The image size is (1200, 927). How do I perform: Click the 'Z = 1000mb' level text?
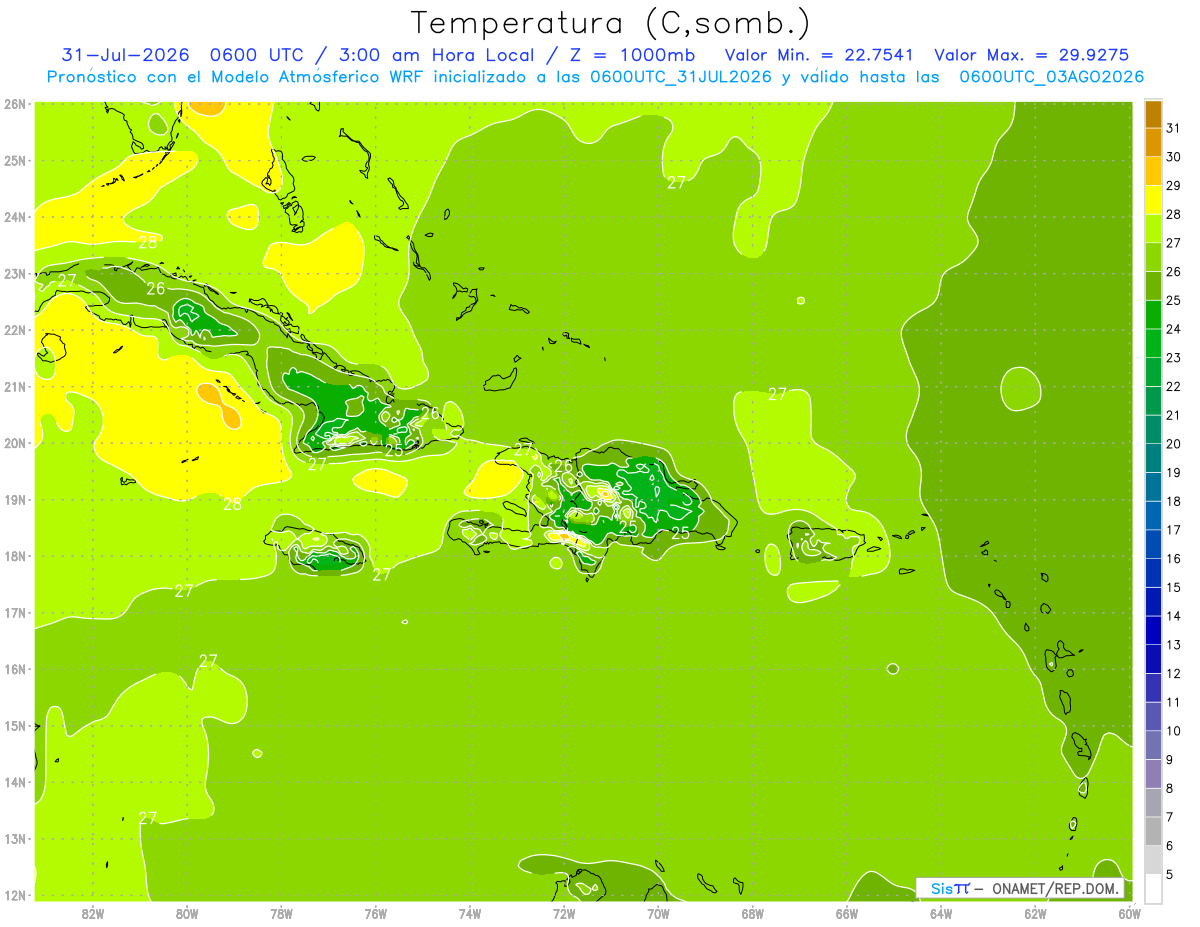(633, 55)
